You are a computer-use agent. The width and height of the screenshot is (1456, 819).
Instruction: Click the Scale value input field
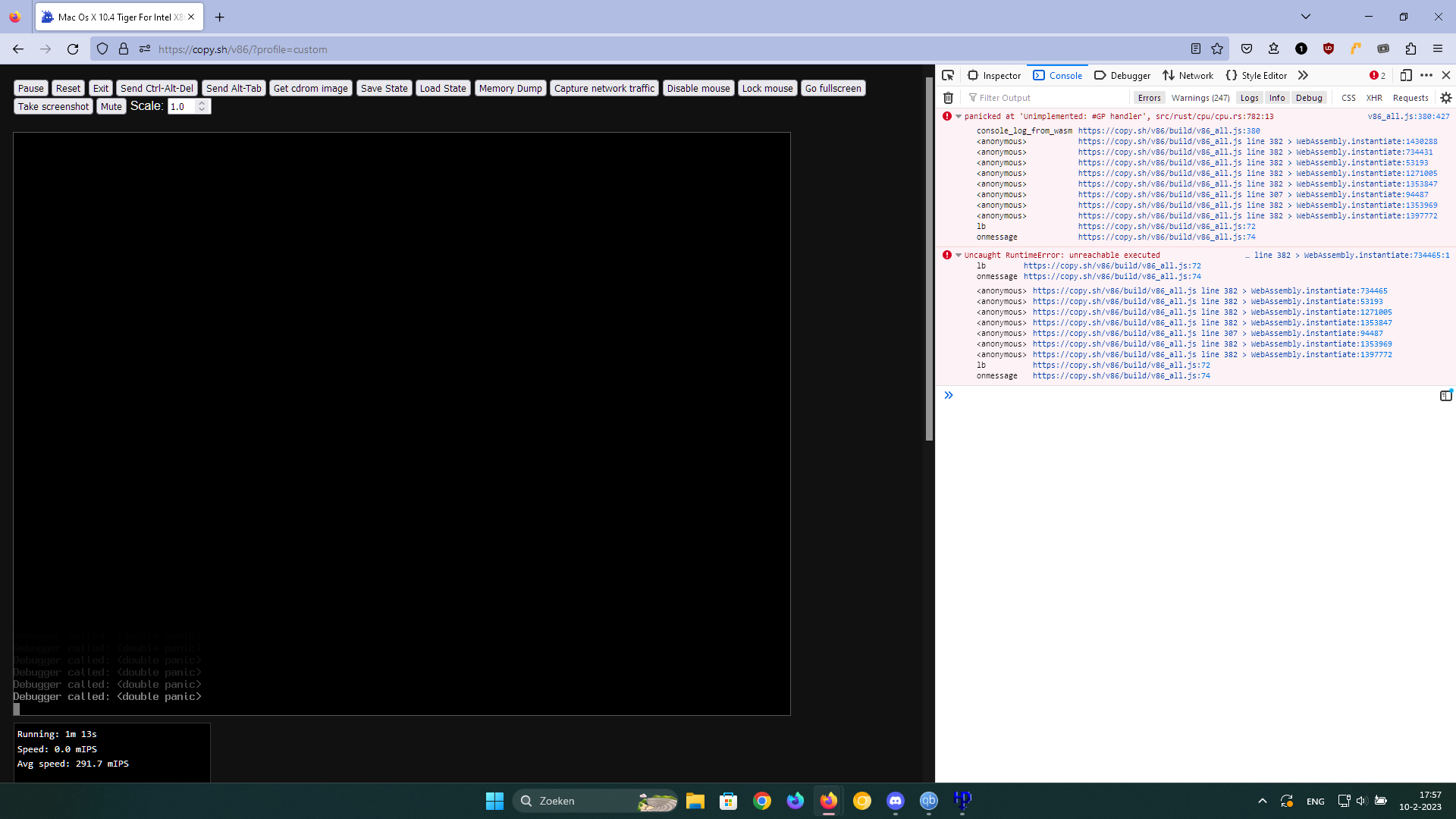click(x=182, y=107)
